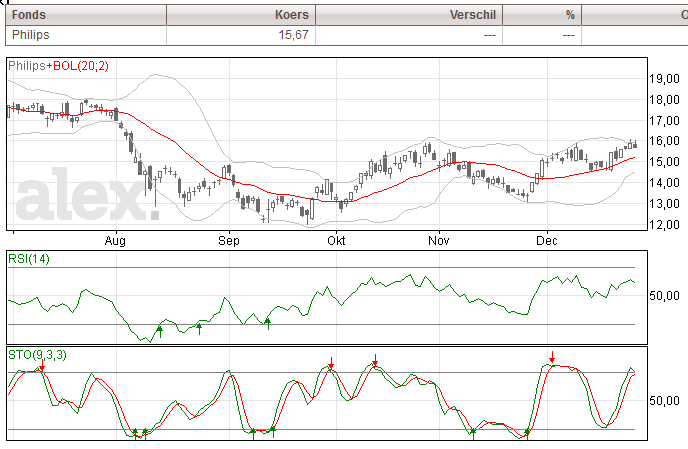Click the percent value dashes for Philips
This screenshot has width=688, height=449.
click(569, 35)
